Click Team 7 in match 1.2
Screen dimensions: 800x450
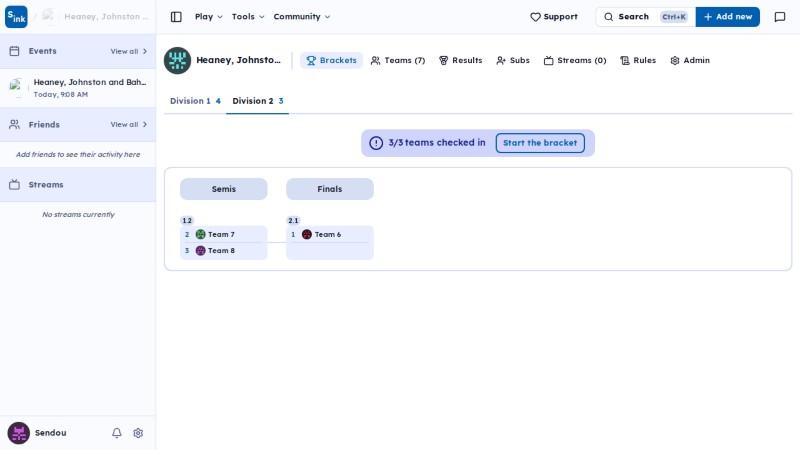[x=223, y=234]
